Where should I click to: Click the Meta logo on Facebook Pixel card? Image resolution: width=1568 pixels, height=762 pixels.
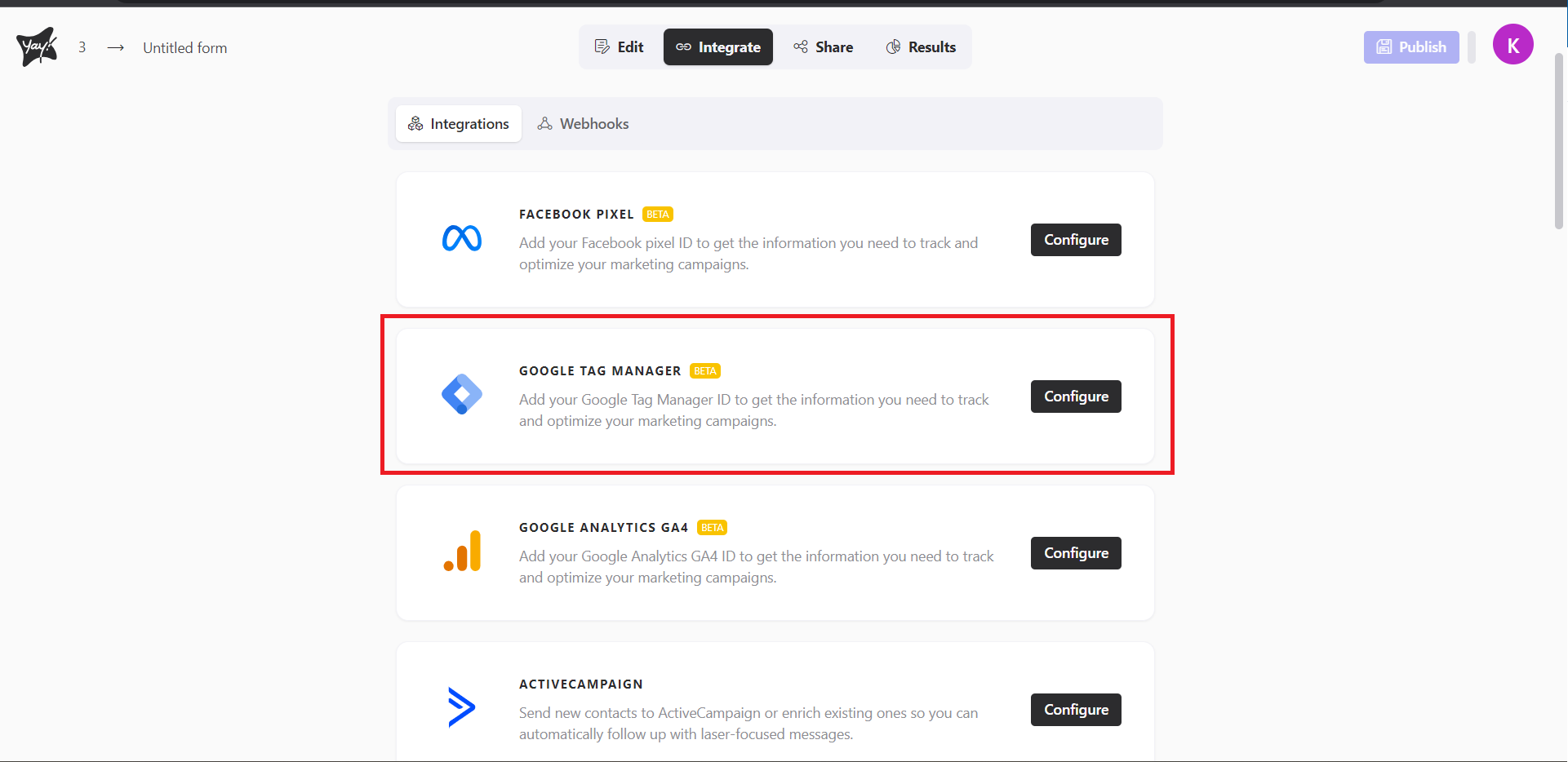click(461, 239)
